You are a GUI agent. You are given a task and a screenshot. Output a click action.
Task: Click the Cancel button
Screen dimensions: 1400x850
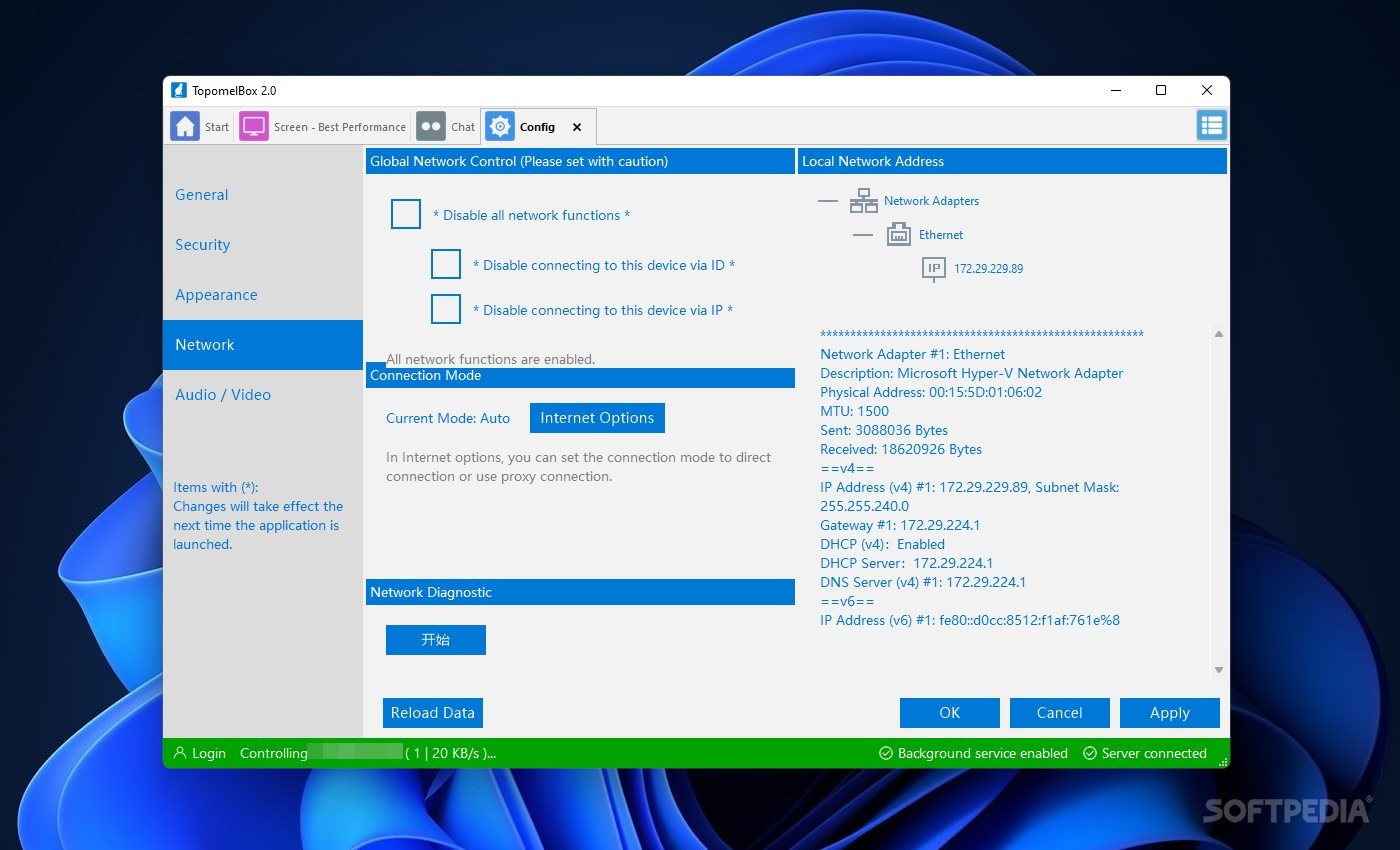click(1060, 713)
